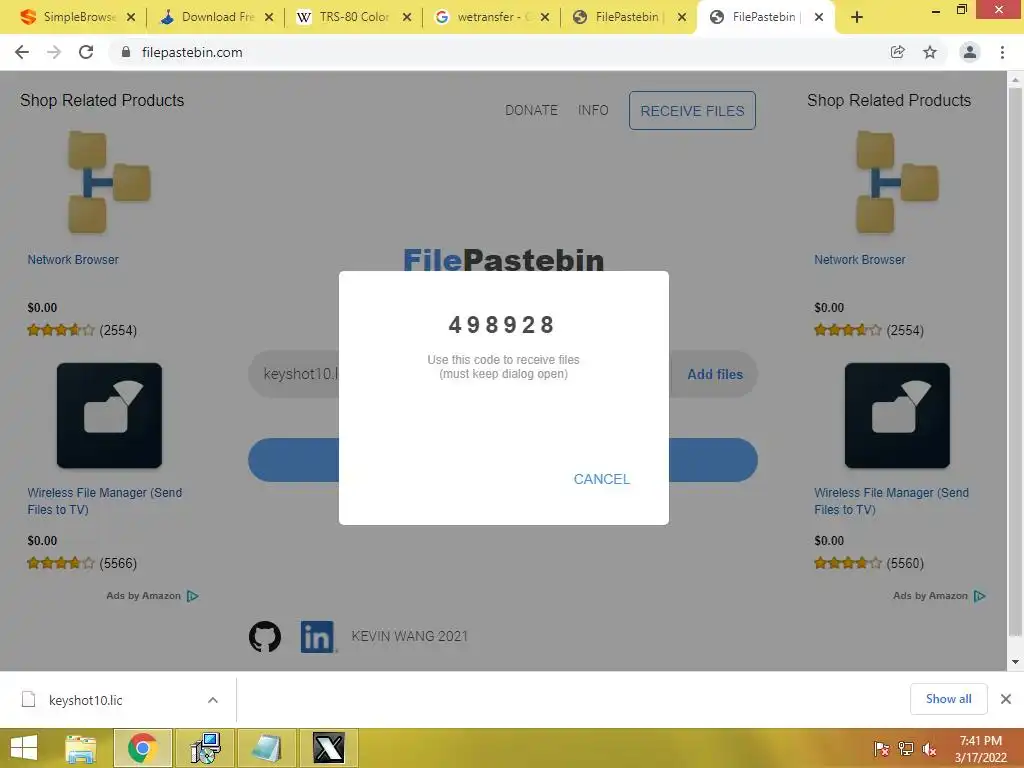Open right Wireless File Manager link
The height and width of the screenshot is (768, 1024).
pos(891,501)
